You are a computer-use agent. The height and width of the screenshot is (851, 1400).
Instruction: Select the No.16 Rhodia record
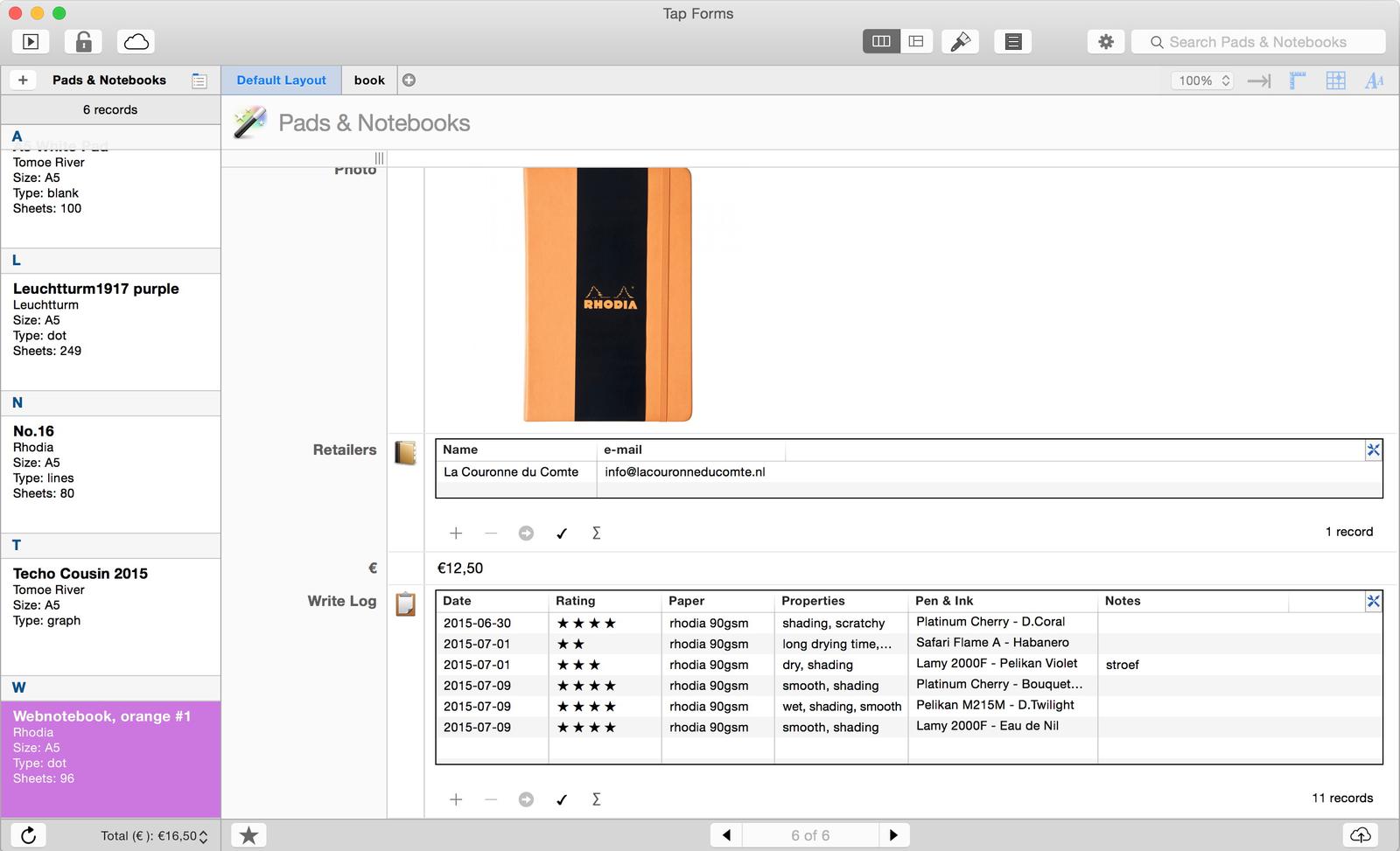pyautogui.click(x=110, y=473)
